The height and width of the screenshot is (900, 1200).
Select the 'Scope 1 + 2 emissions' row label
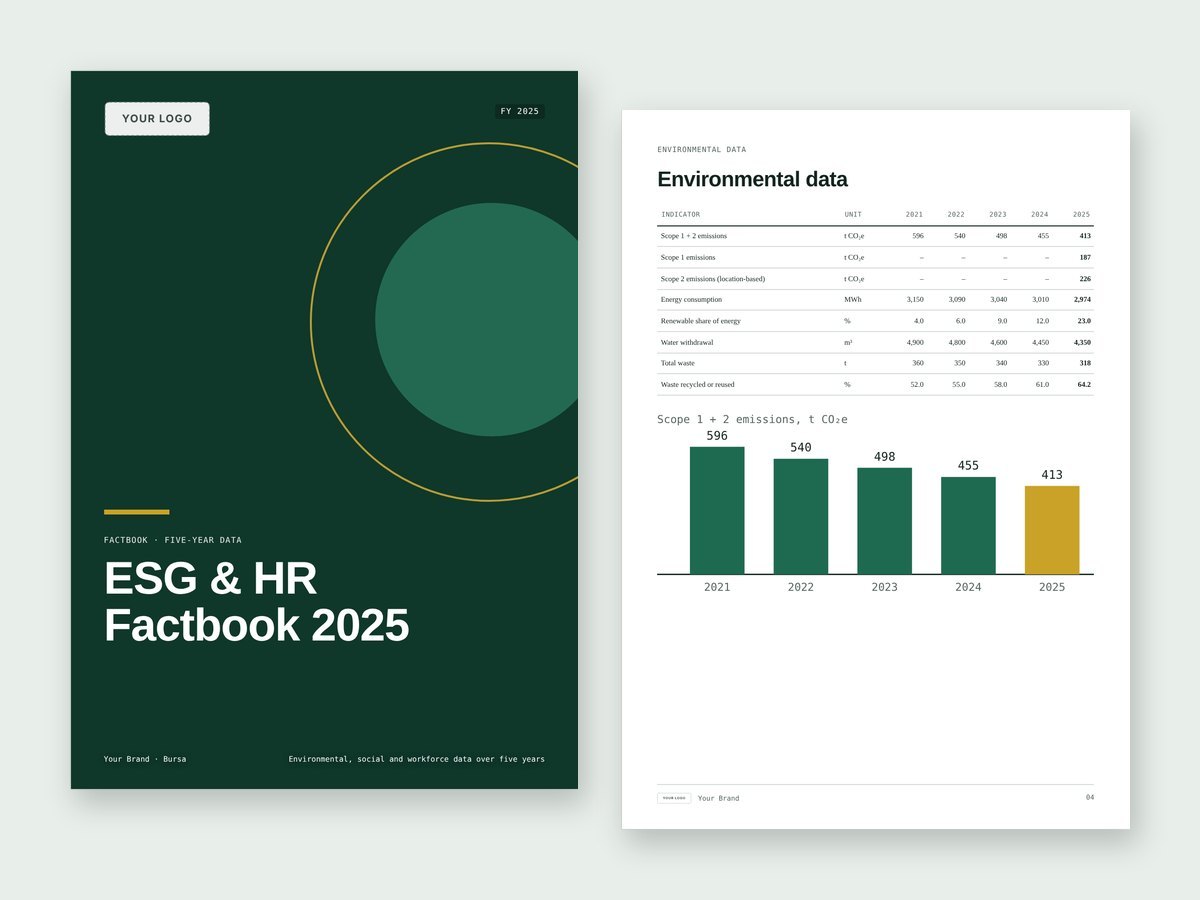coord(694,236)
